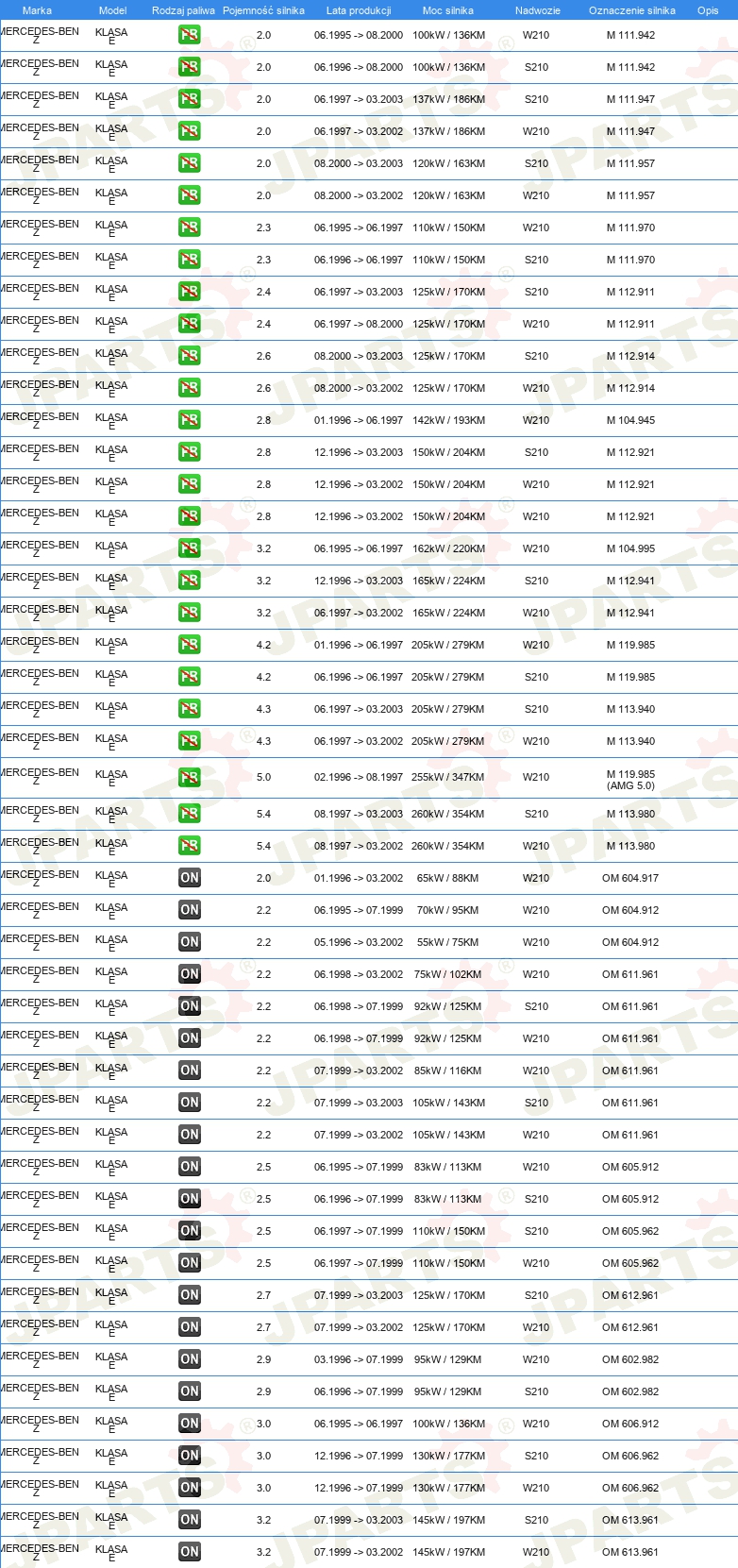The height and width of the screenshot is (1568, 738).
Task: Click the '5.0' engine capacity cell
Action: tap(263, 778)
